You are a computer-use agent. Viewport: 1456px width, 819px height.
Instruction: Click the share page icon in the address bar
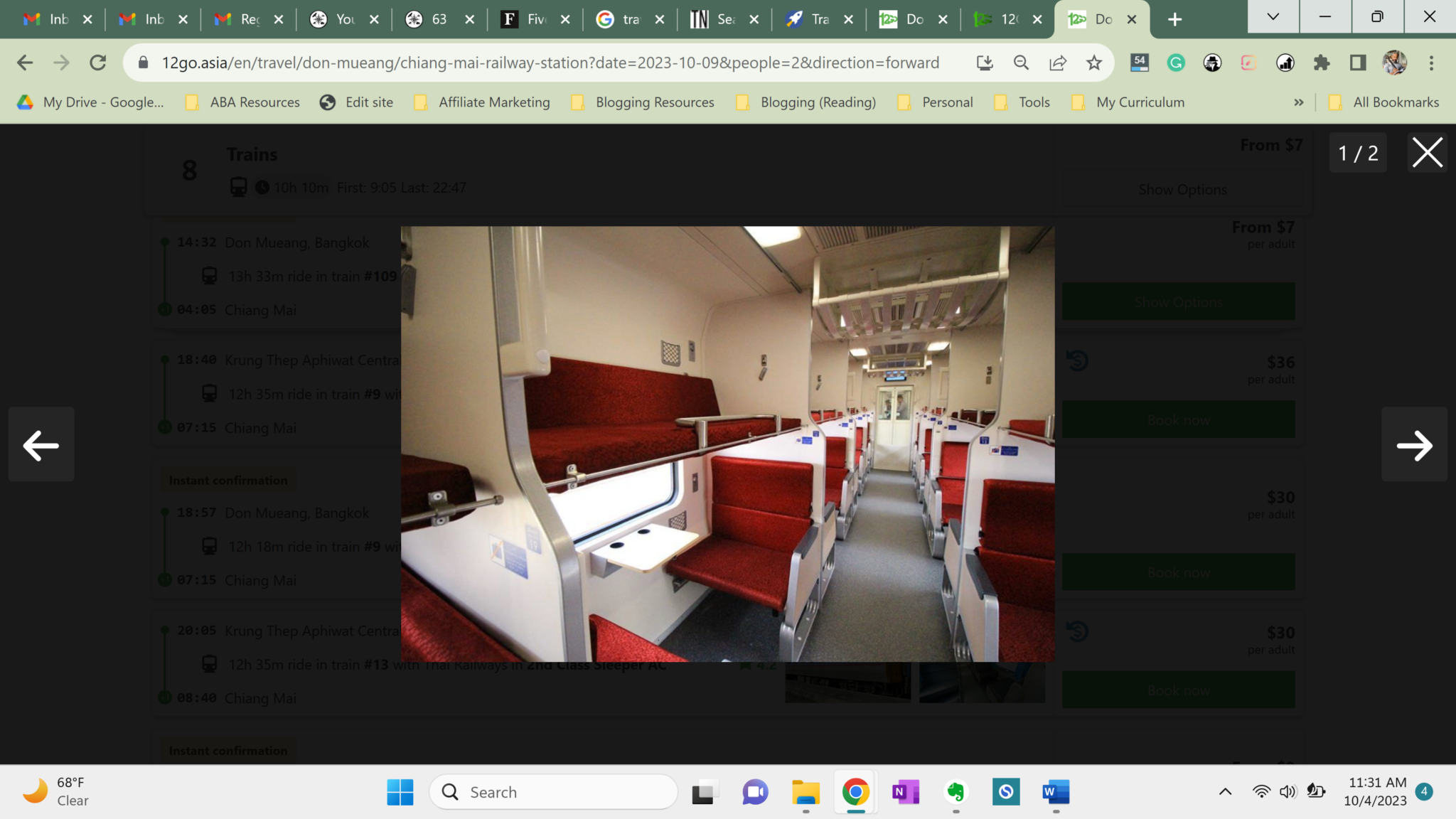1058,63
